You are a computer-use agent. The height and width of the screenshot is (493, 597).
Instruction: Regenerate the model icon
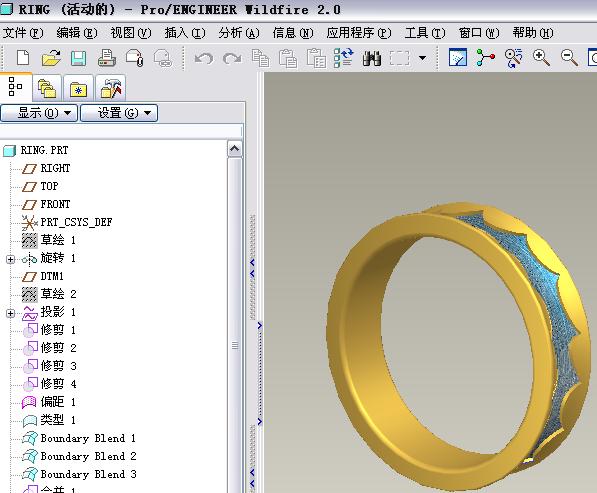[x=343, y=58]
